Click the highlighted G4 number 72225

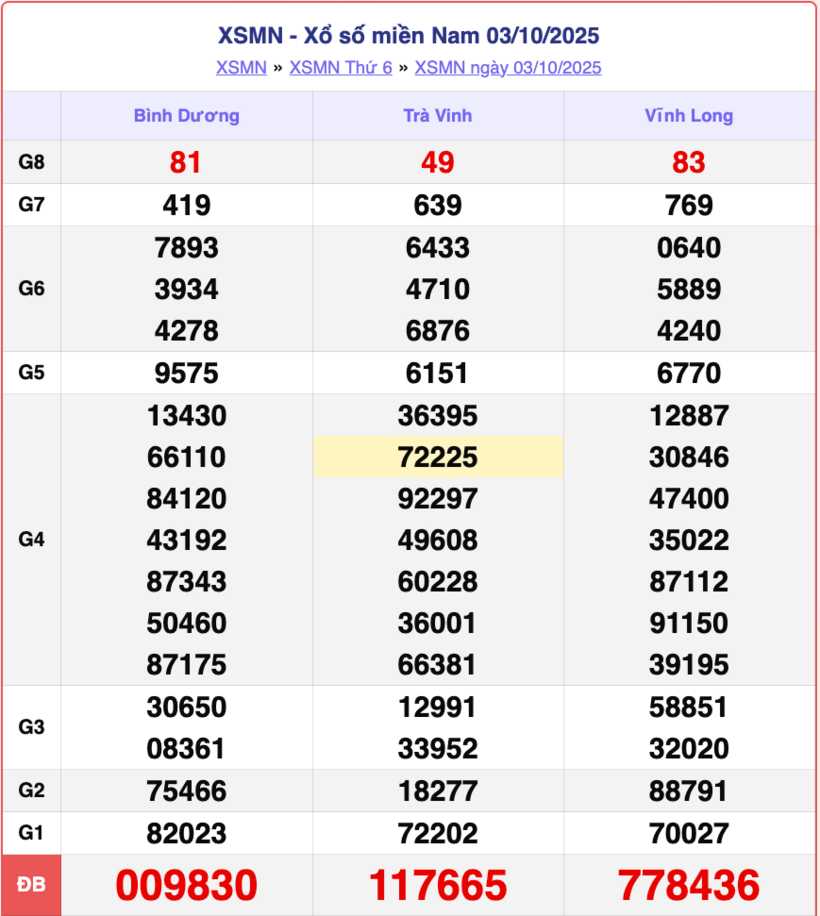click(x=438, y=457)
